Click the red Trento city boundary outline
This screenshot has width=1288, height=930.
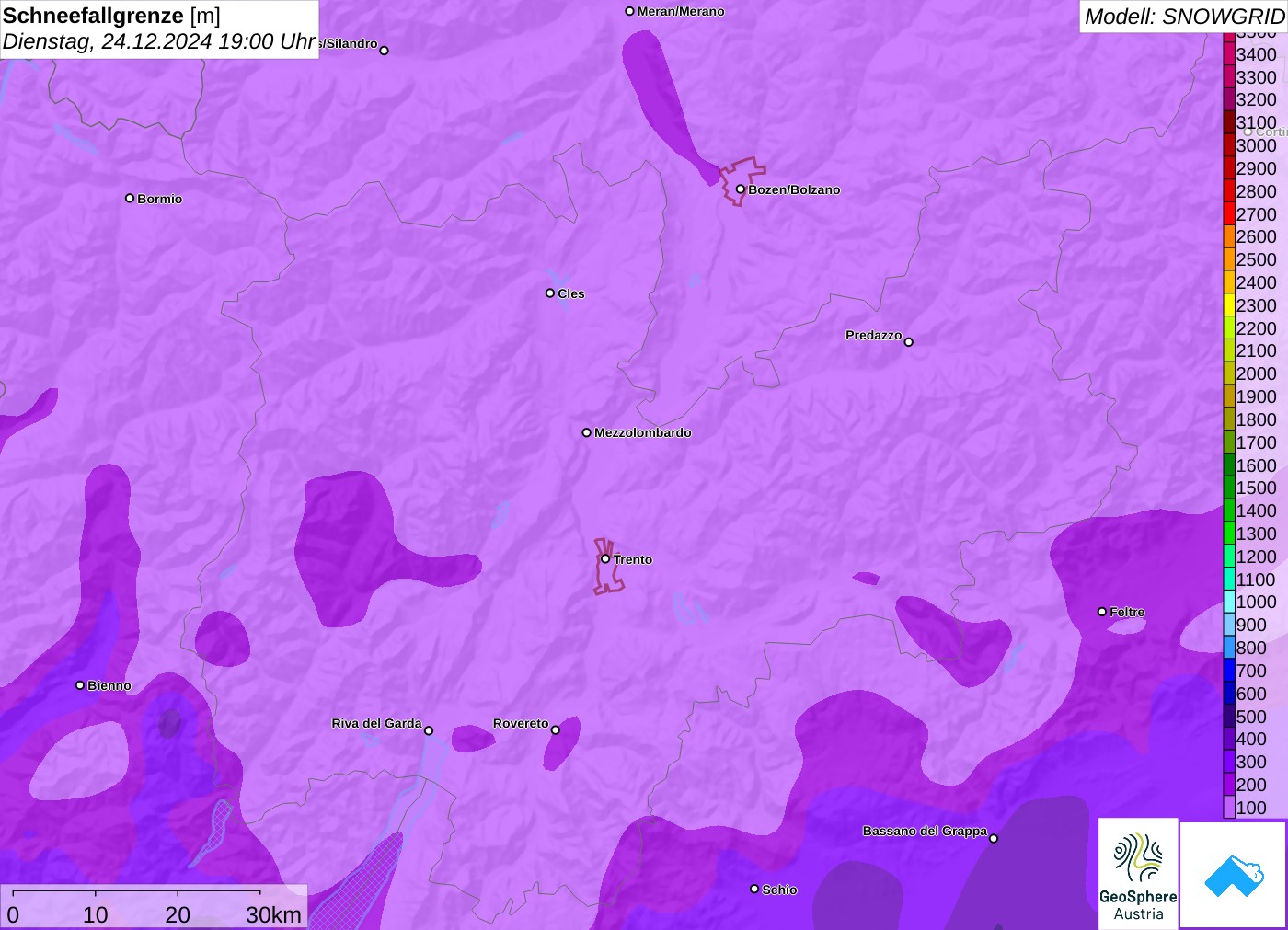[x=607, y=567]
